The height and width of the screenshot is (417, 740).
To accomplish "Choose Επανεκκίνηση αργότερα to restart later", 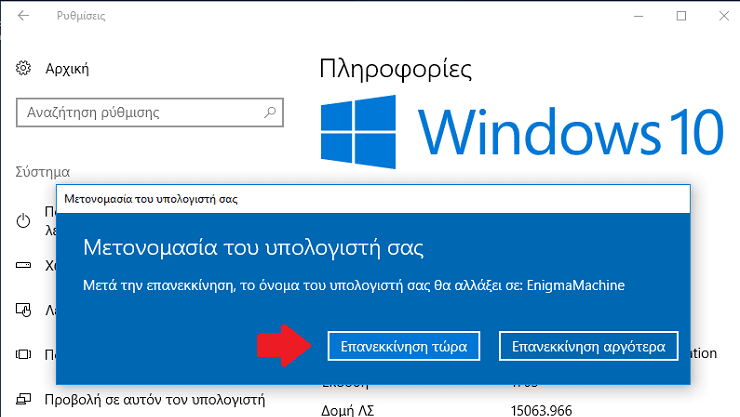I will click(589, 346).
